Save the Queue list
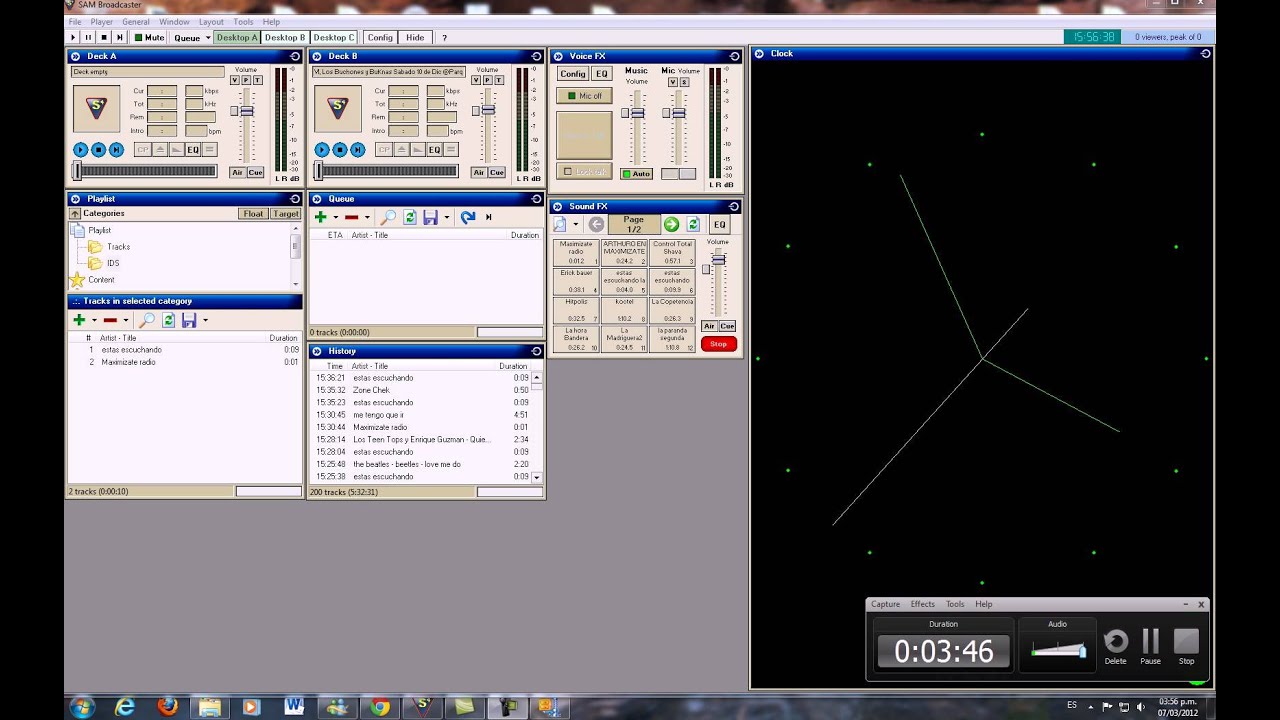Viewport: 1280px width, 720px height. tap(430, 217)
